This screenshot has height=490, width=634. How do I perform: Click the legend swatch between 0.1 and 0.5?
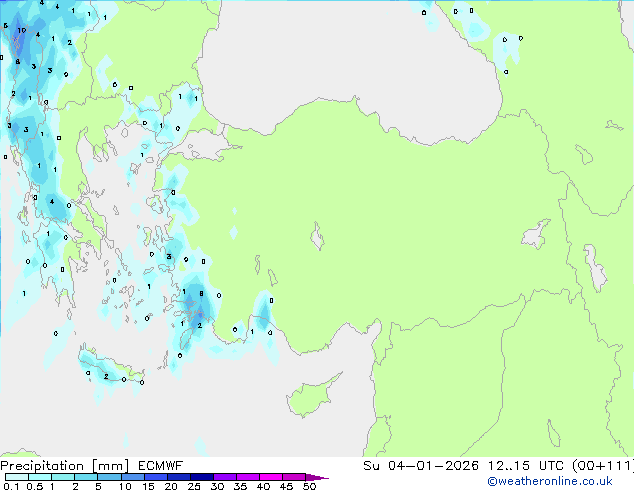(x=17, y=477)
